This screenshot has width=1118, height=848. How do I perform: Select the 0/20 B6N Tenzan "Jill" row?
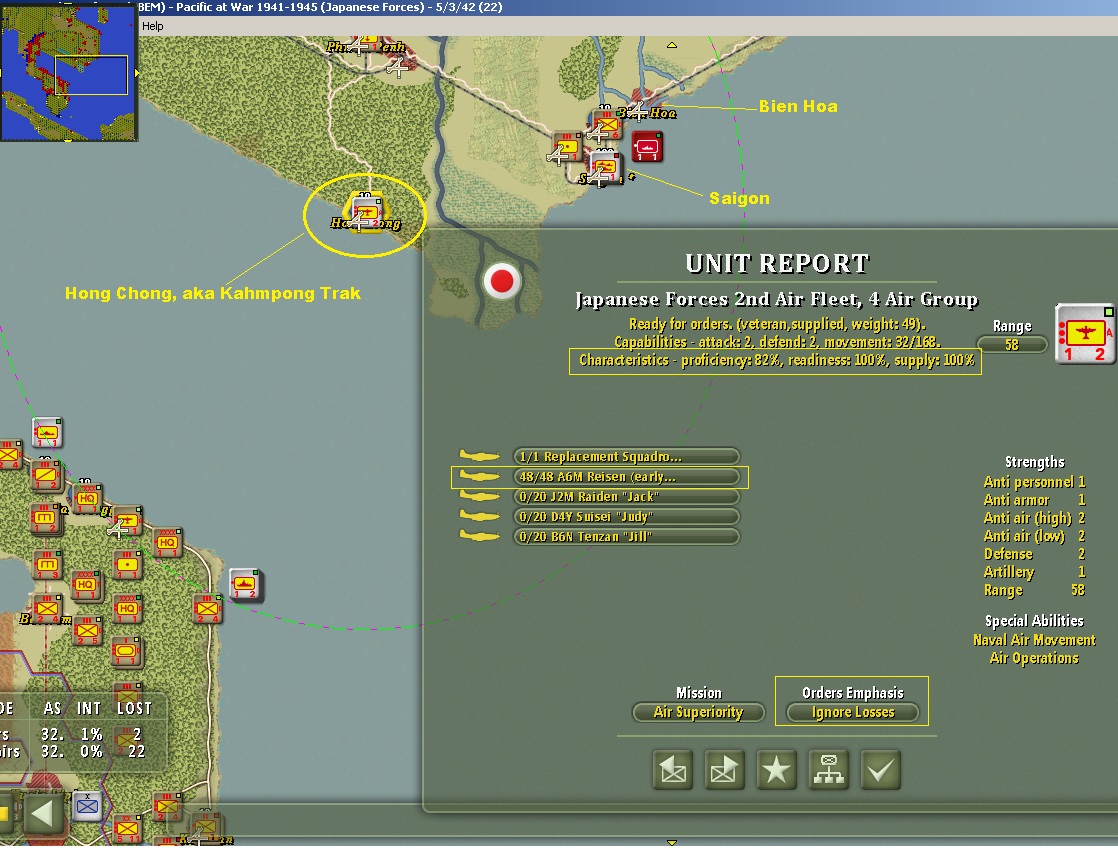coord(626,536)
